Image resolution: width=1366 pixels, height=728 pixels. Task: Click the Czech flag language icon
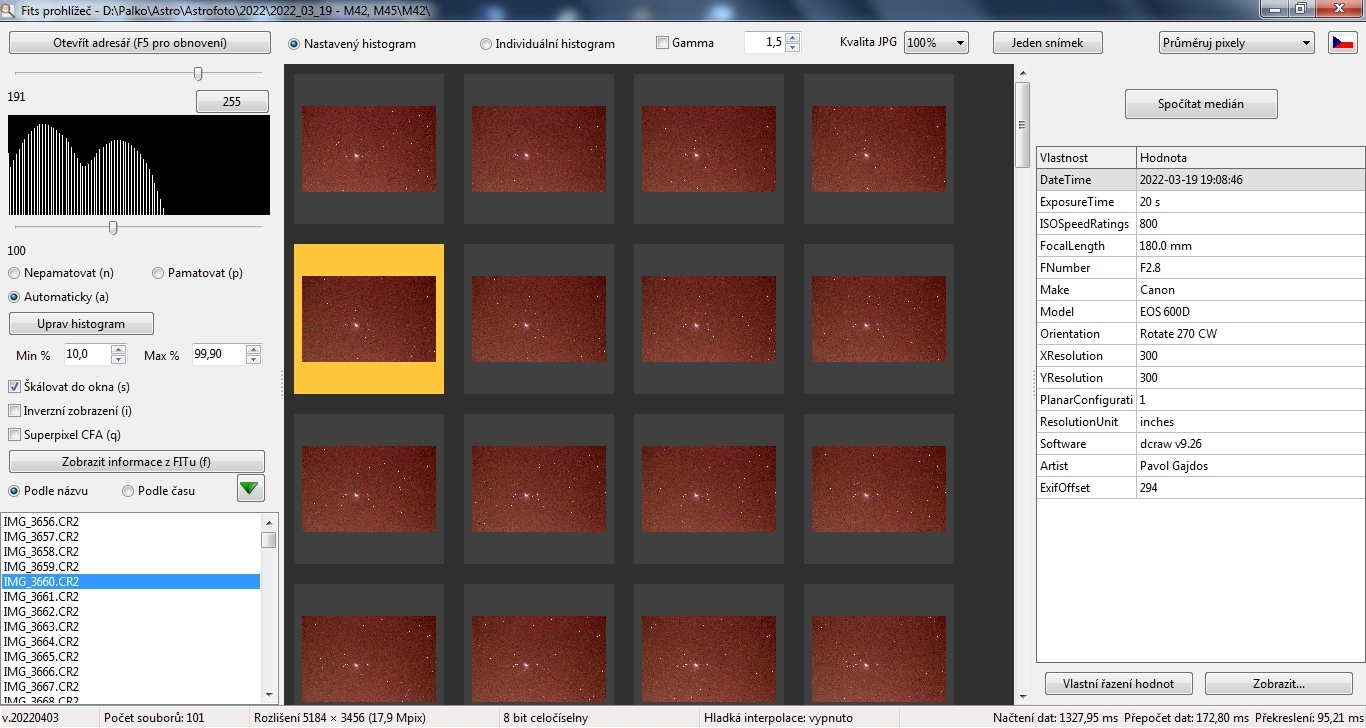point(1342,43)
